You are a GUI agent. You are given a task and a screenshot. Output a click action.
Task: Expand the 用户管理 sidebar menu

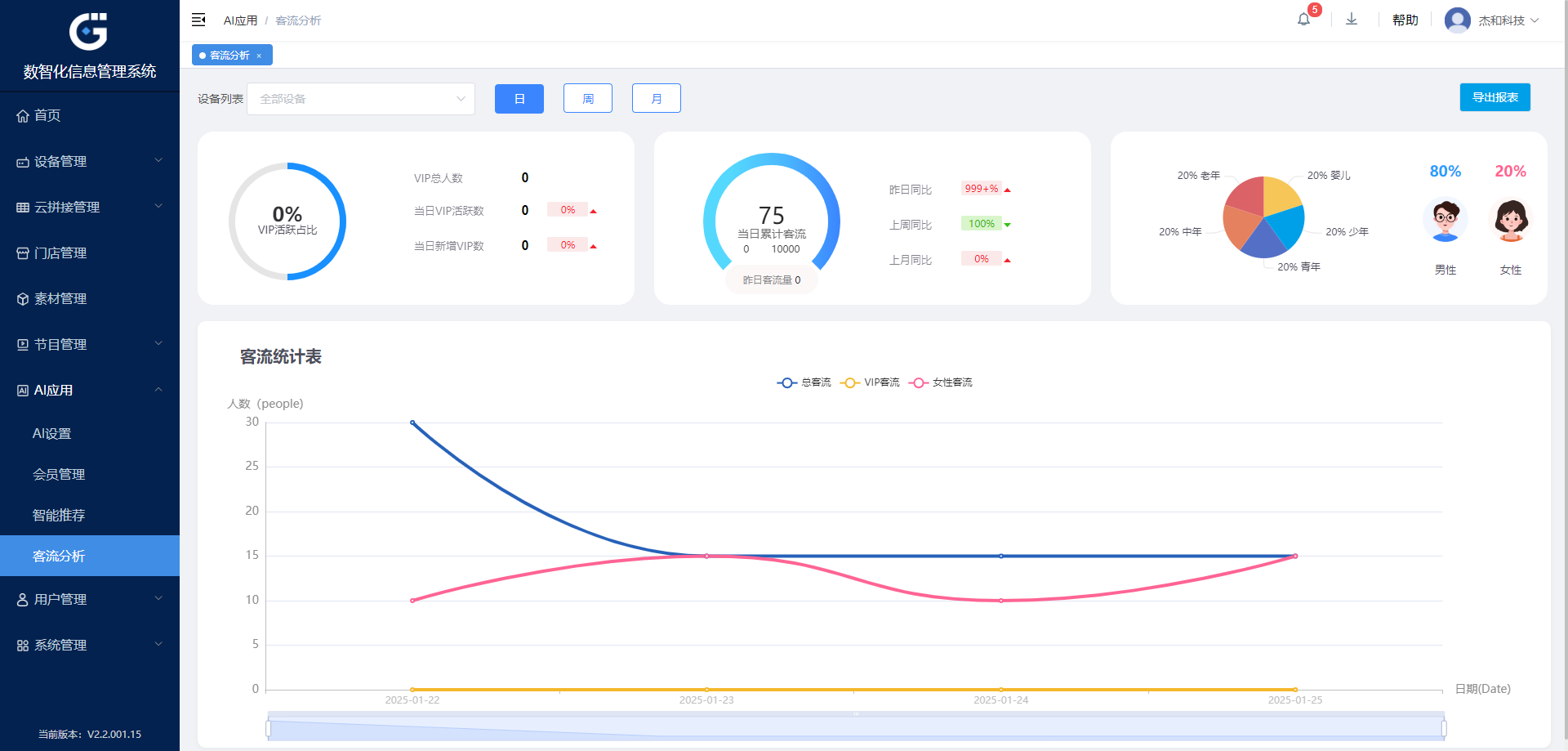pos(90,599)
